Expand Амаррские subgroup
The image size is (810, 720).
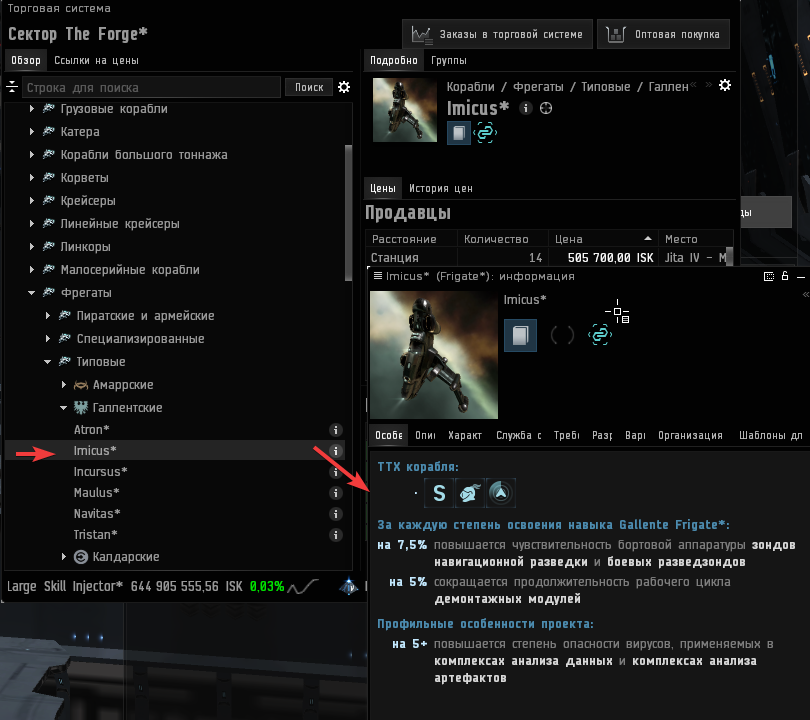(64, 384)
